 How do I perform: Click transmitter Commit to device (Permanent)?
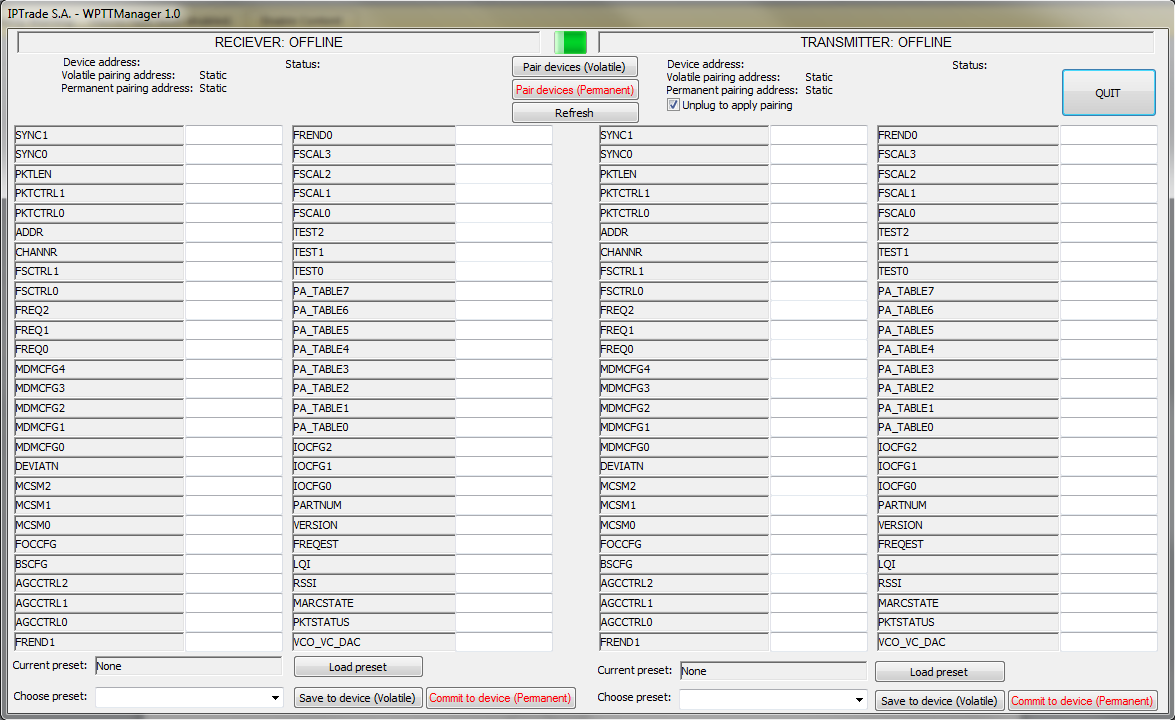(x=1082, y=701)
